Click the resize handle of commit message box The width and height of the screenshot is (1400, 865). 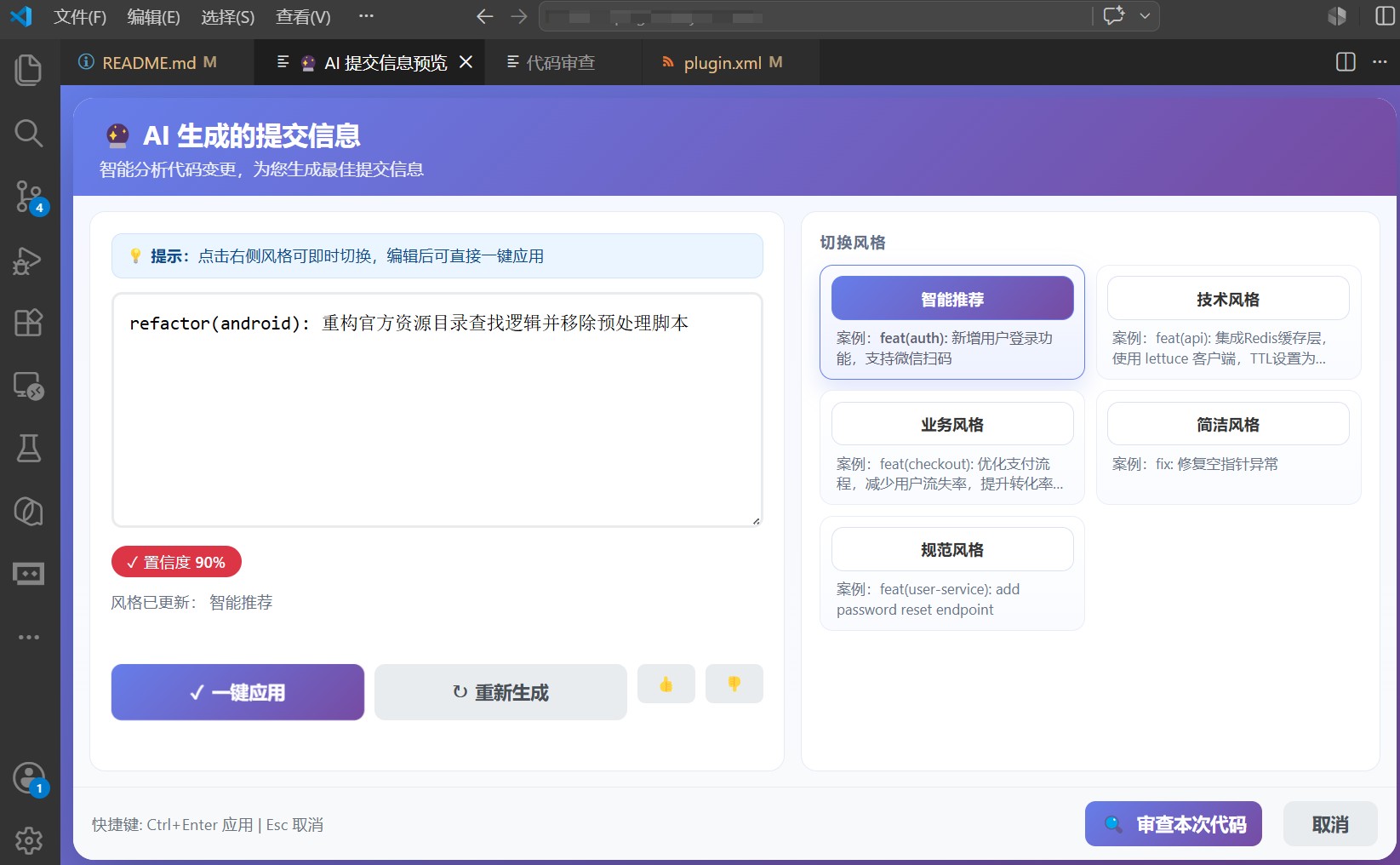click(756, 521)
